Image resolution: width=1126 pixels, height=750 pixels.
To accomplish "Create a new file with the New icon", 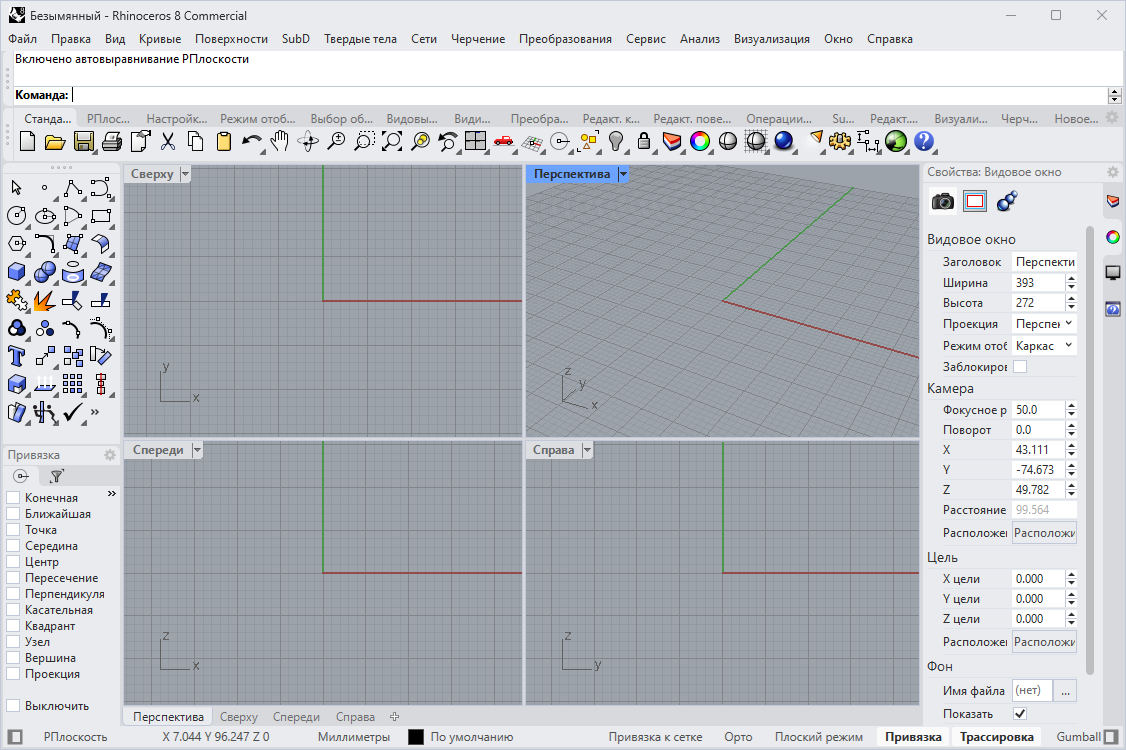I will point(27,142).
